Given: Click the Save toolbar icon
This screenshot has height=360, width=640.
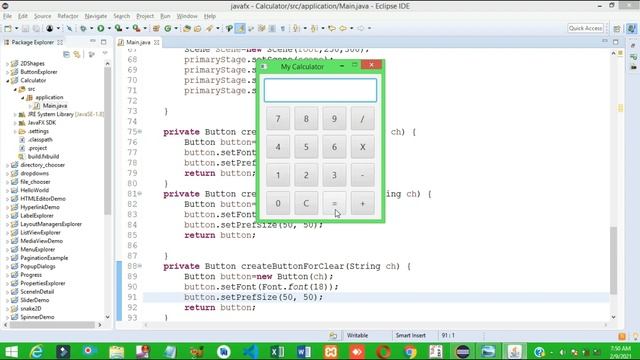Looking at the screenshot, I should click(25, 28).
